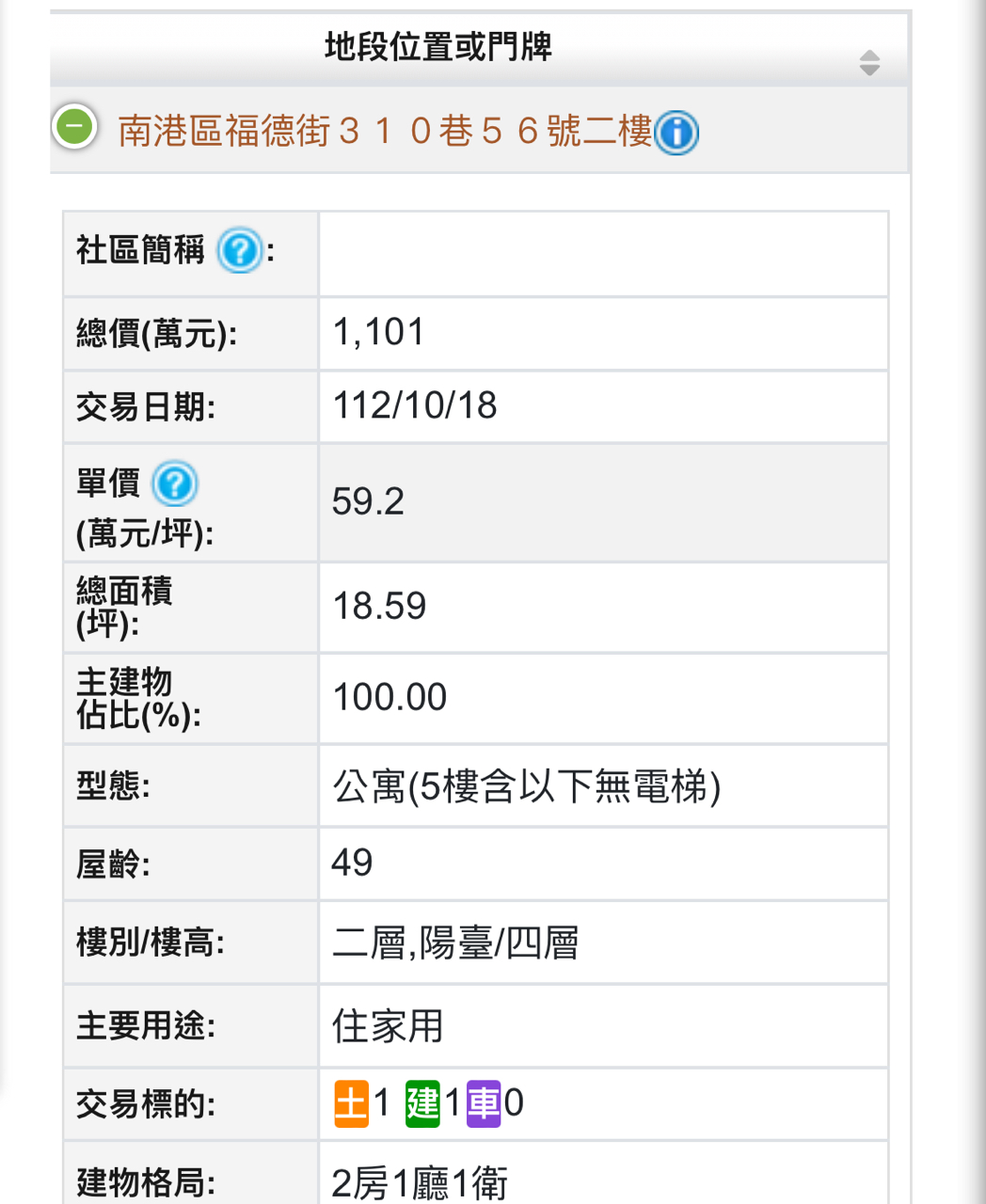Click the total area value 18.59
Viewport: 986px width, 1204px height.
[x=379, y=607]
